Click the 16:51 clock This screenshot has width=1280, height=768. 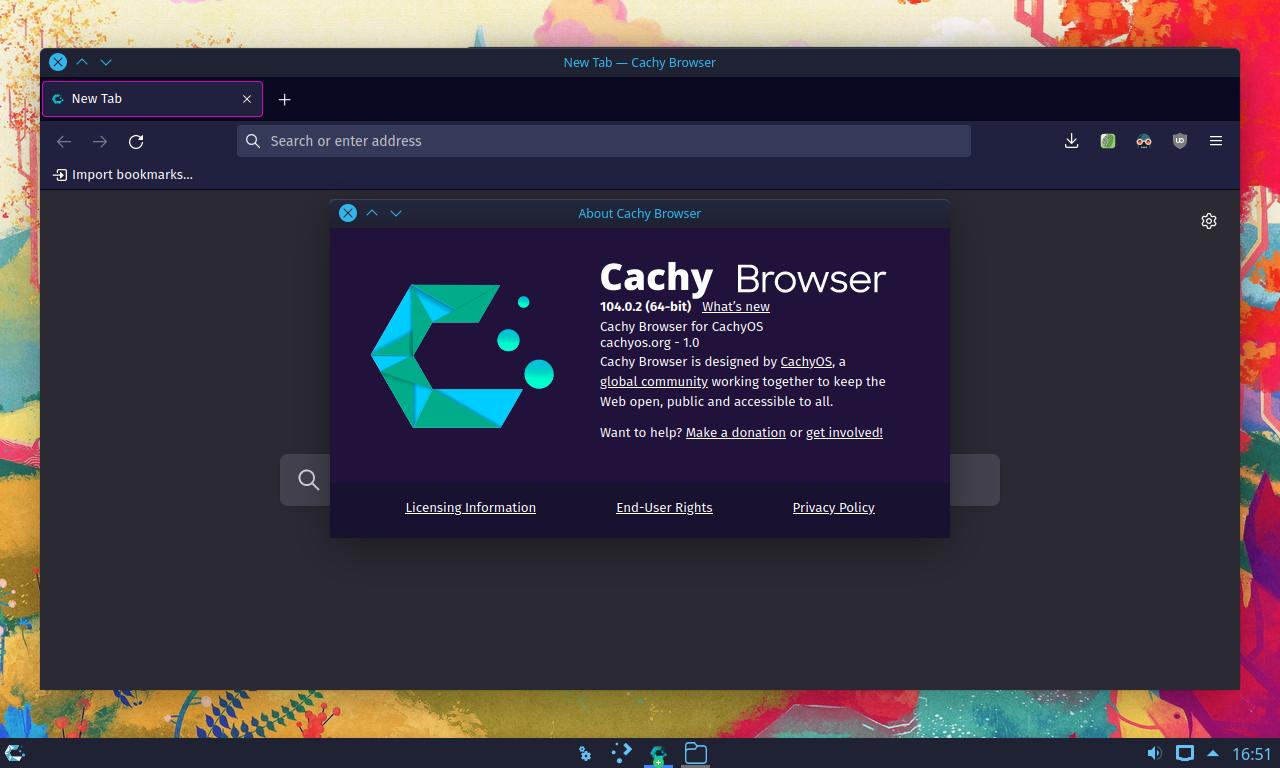click(1251, 754)
